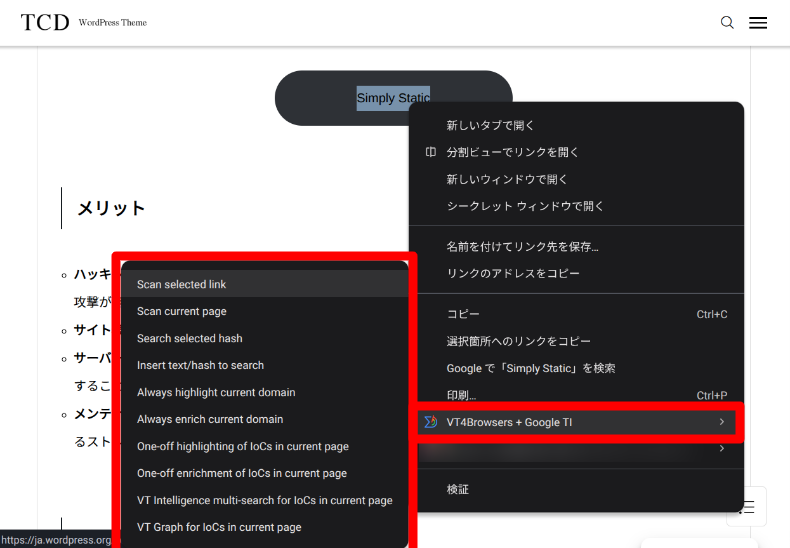Choose コピー in the context menu
Screen dimensions: 790x548
tap(576, 314)
